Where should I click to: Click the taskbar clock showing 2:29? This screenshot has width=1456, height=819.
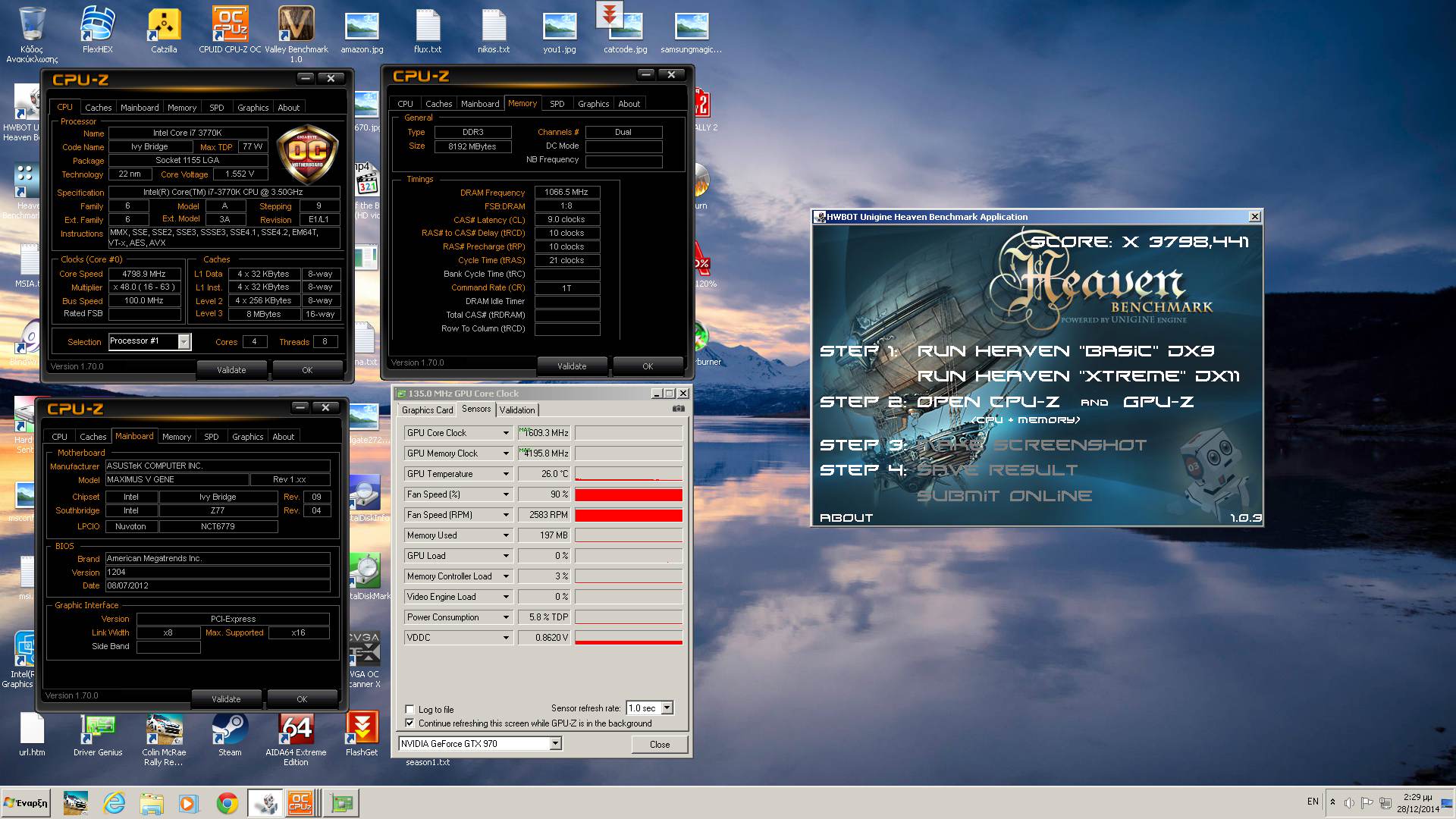[1417, 803]
